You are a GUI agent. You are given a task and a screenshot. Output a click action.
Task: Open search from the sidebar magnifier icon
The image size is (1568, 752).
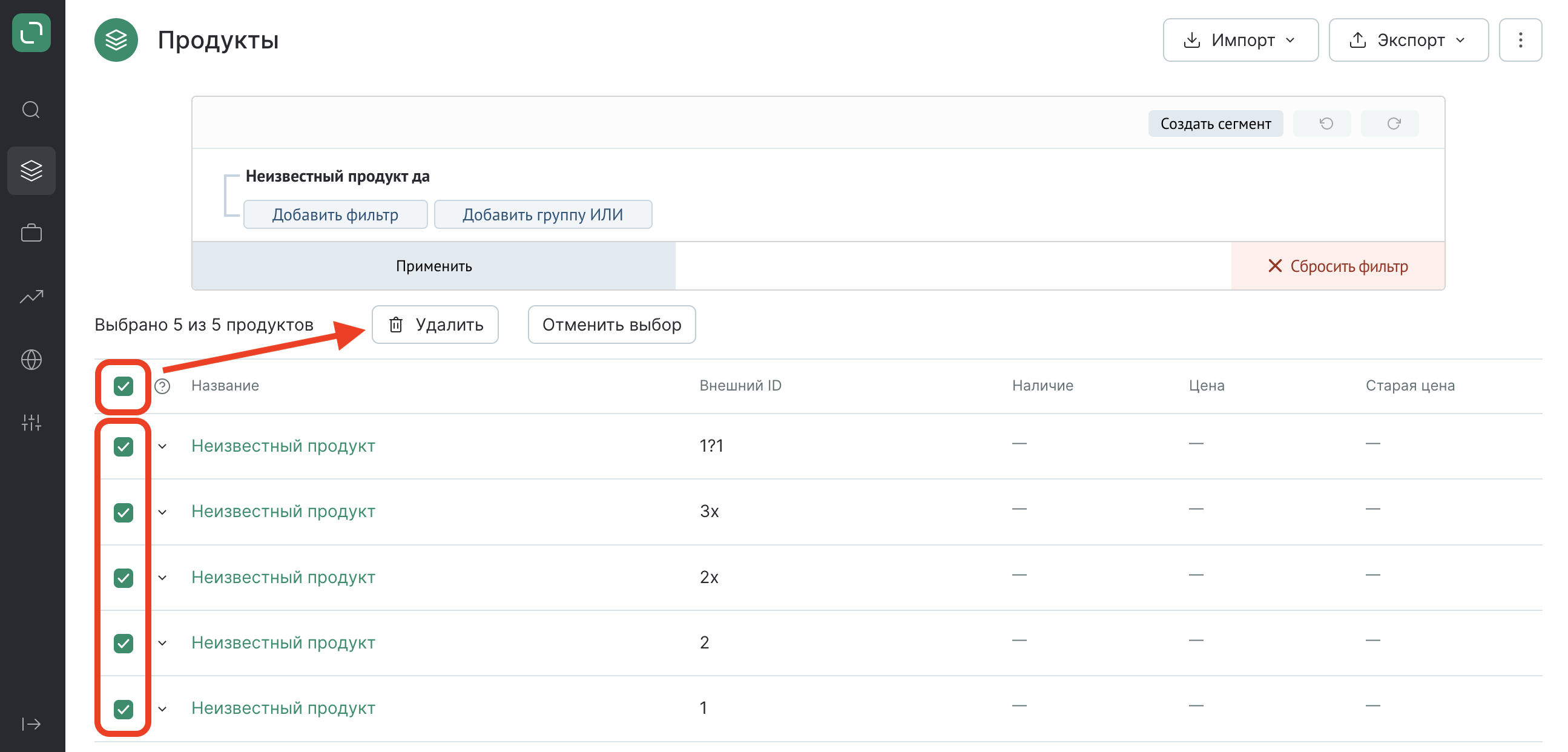31,110
